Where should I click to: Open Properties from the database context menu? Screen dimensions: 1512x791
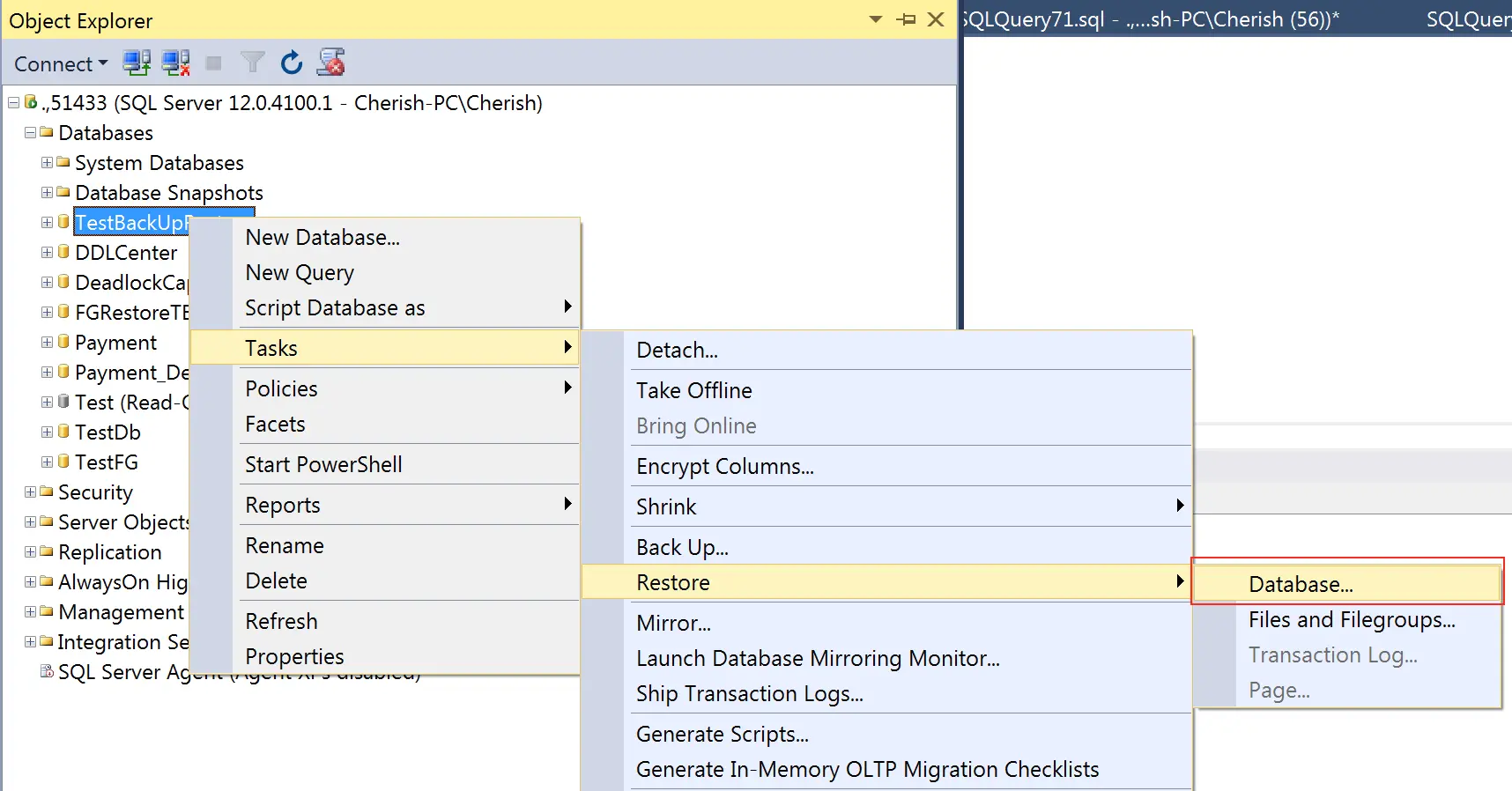[294, 657]
